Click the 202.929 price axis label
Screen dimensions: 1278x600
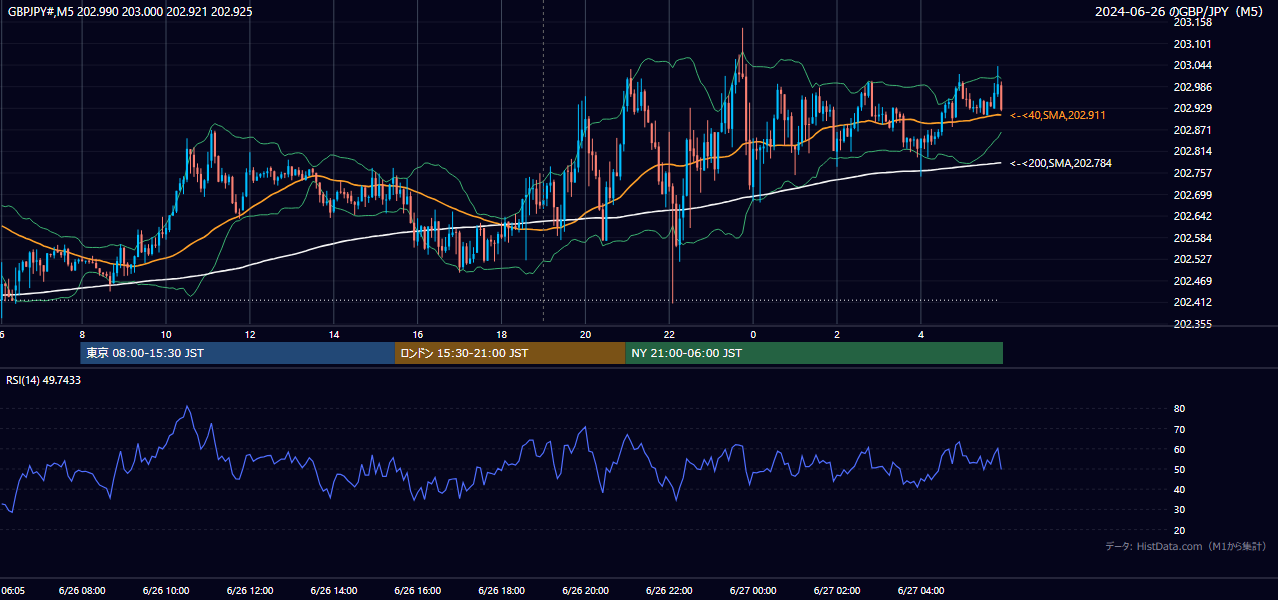coord(1192,108)
